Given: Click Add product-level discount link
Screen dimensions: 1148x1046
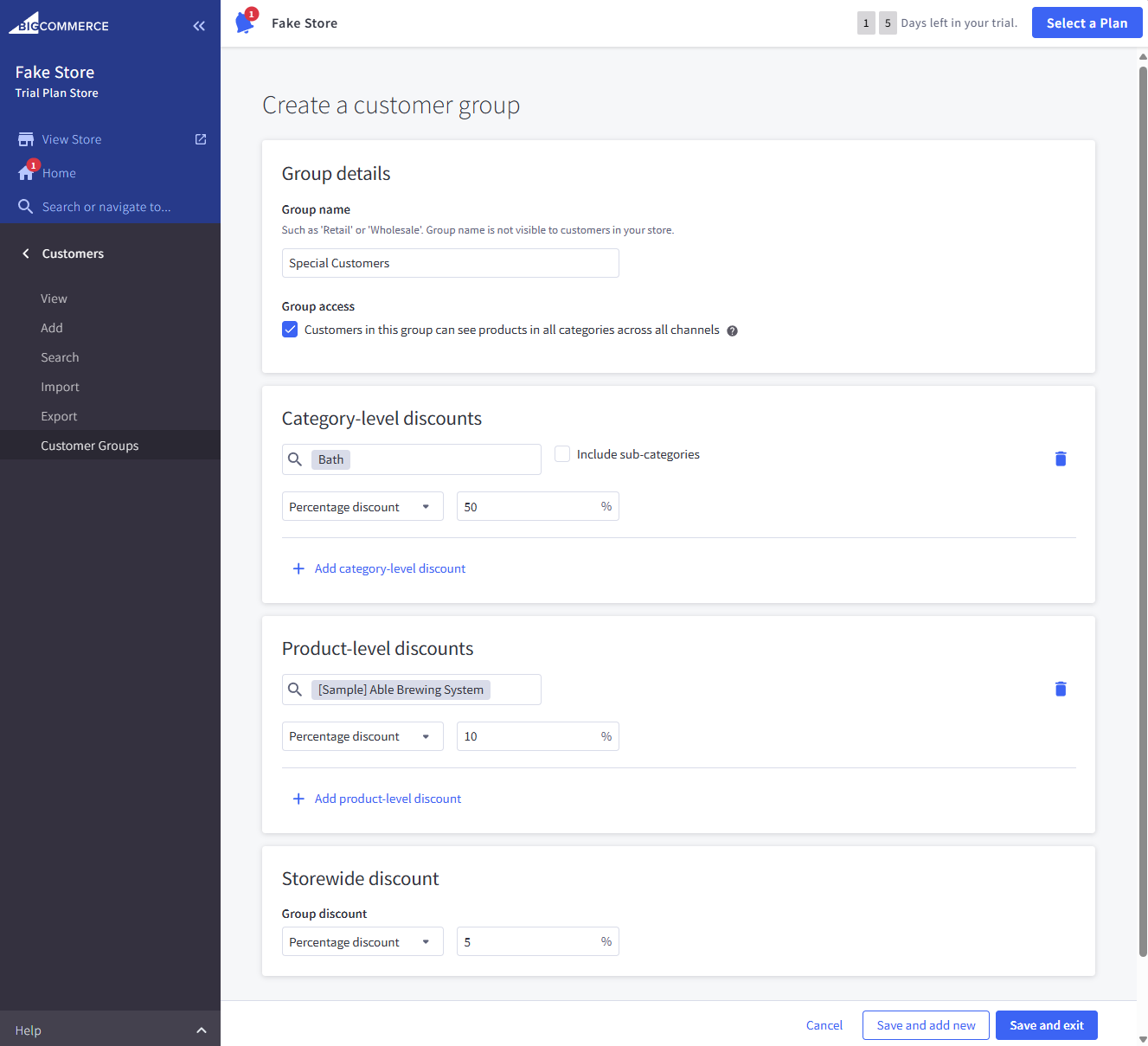Looking at the screenshot, I should click(388, 799).
